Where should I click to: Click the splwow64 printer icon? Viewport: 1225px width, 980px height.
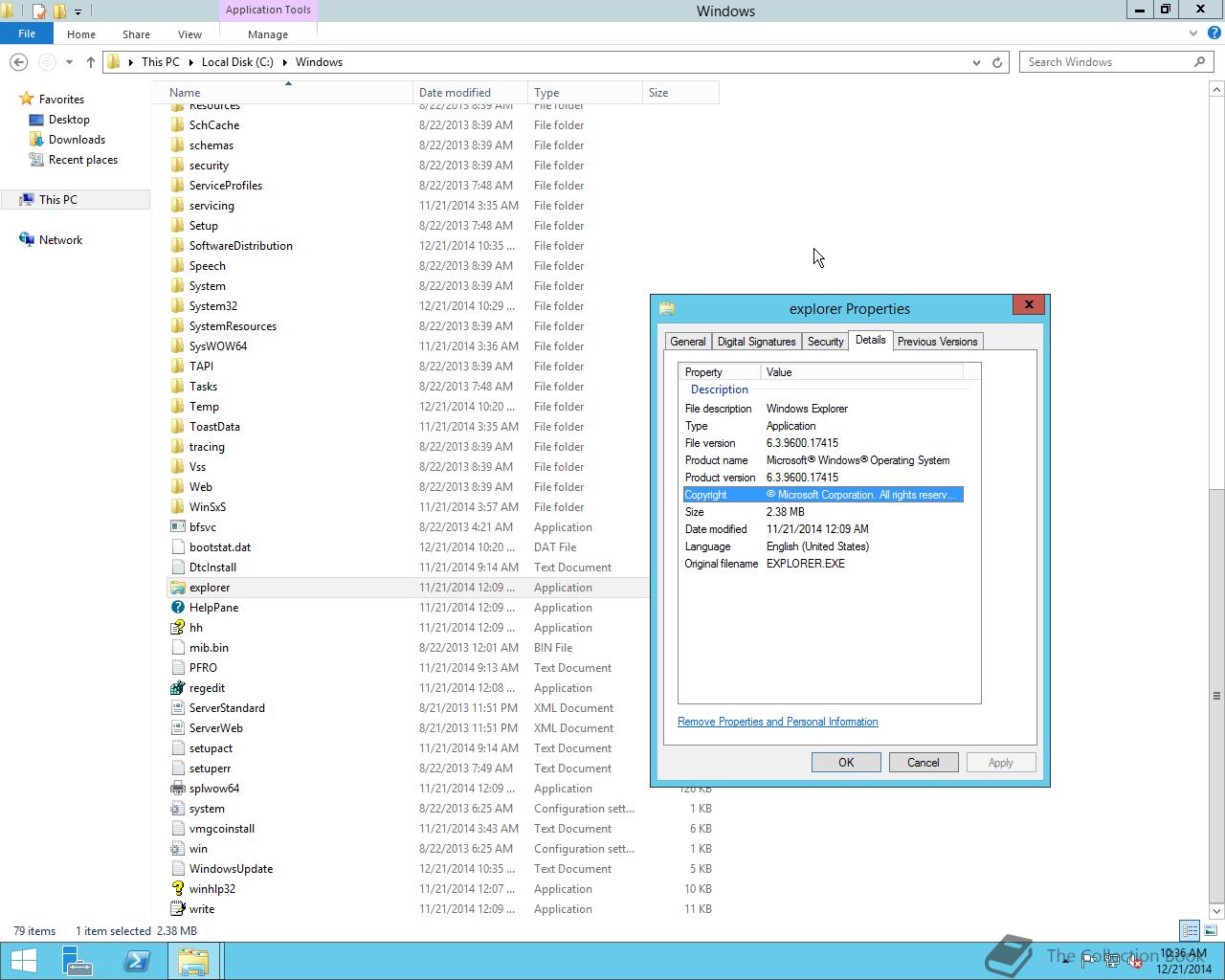(177, 789)
